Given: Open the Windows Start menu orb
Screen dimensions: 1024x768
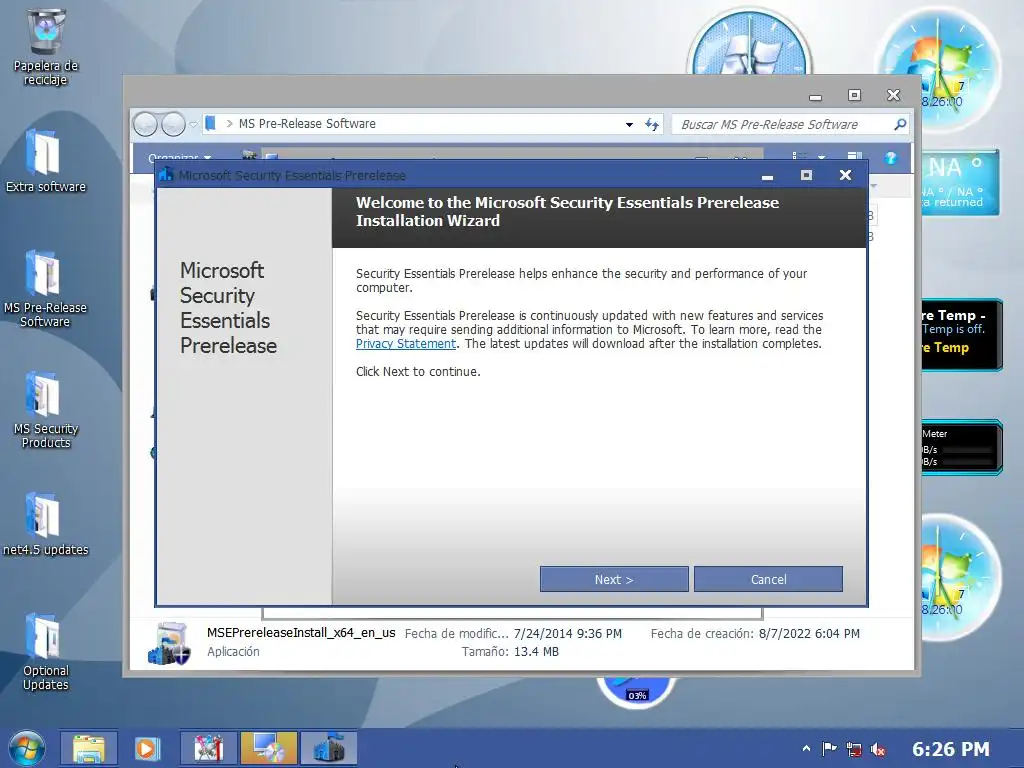Looking at the screenshot, I should click(x=27, y=748).
